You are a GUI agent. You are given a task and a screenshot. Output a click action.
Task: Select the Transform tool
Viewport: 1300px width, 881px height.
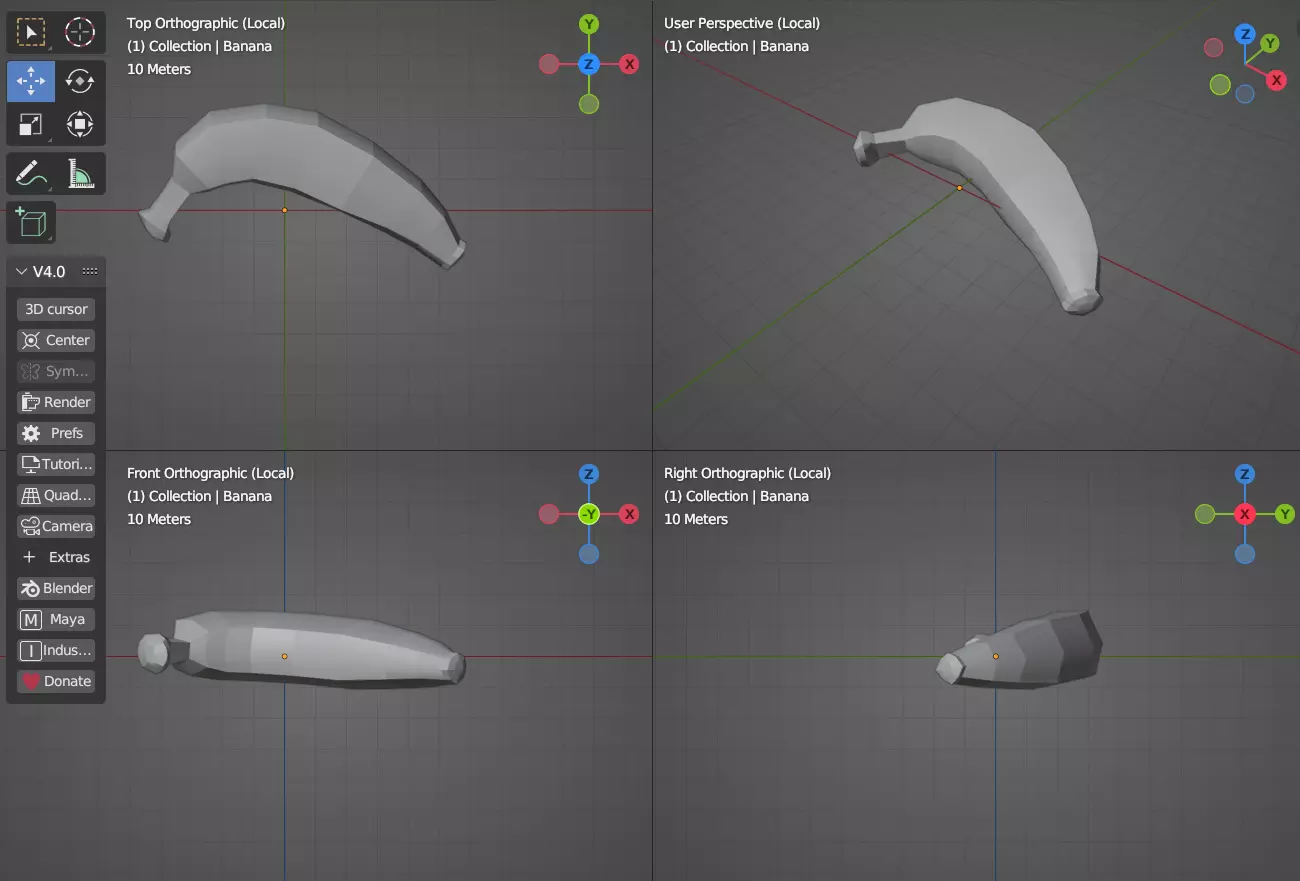point(80,124)
